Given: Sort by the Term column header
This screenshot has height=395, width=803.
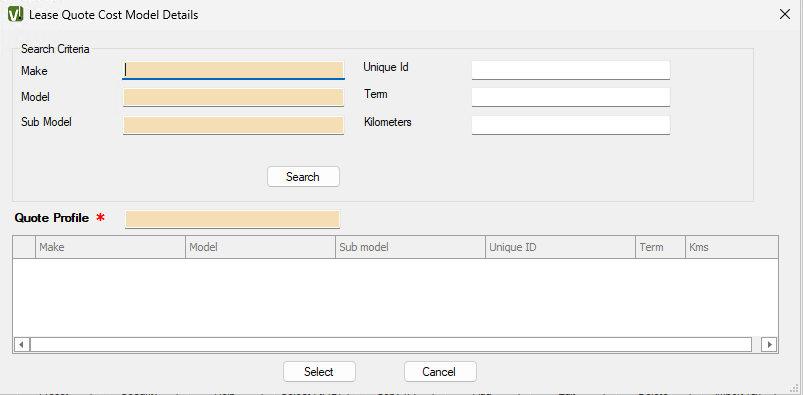Looking at the screenshot, I should tap(660, 247).
